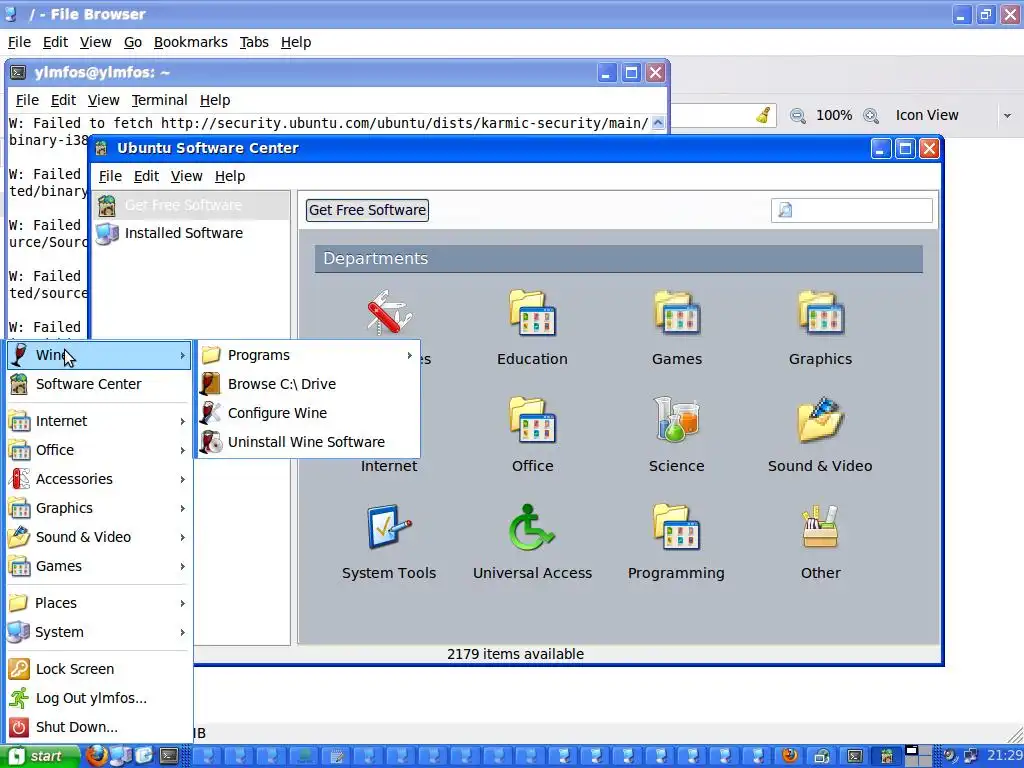Click Log Out ylmfos... entry

click(x=99, y=698)
